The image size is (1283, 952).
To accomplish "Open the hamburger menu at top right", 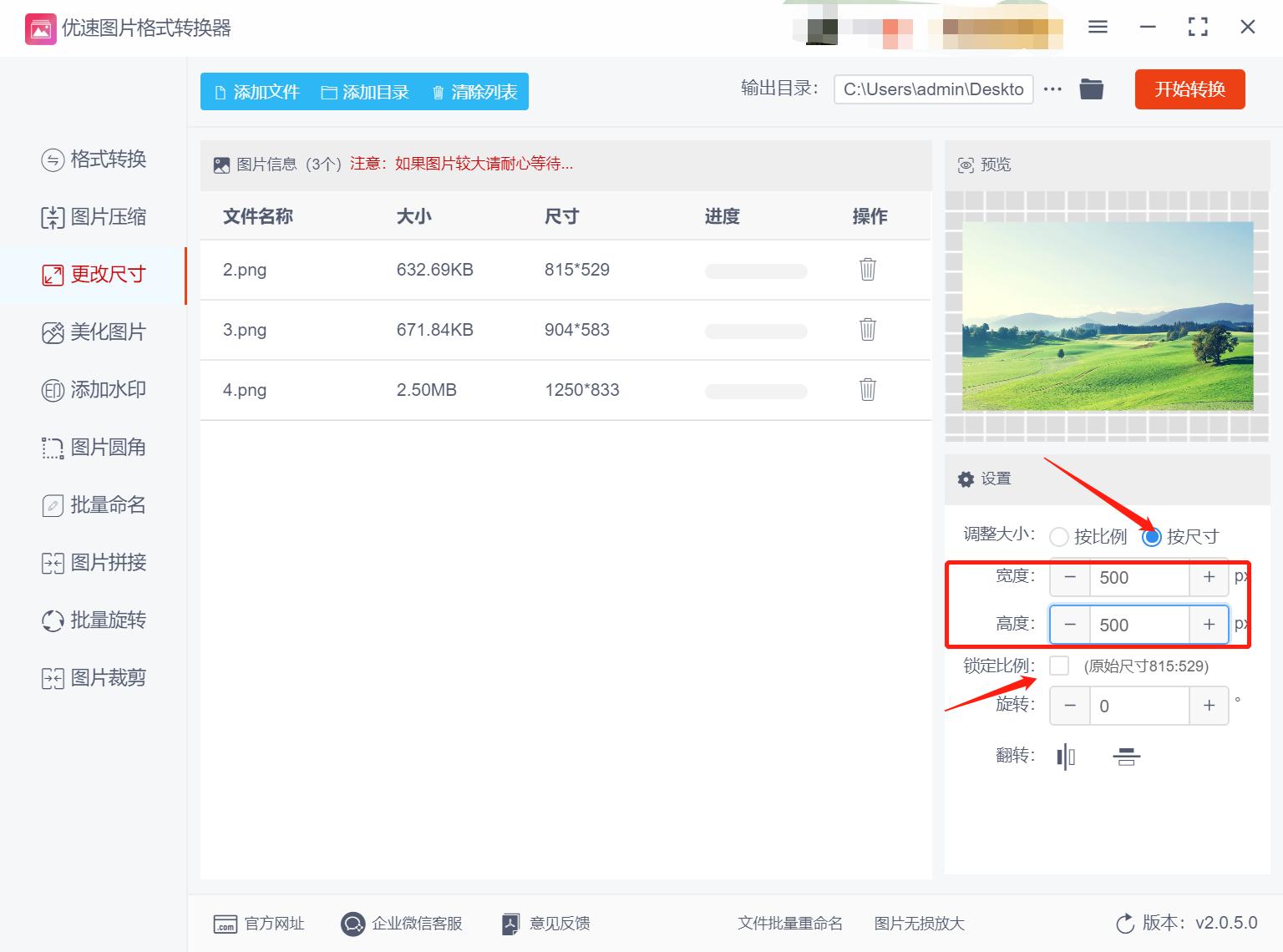I will (1097, 27).
